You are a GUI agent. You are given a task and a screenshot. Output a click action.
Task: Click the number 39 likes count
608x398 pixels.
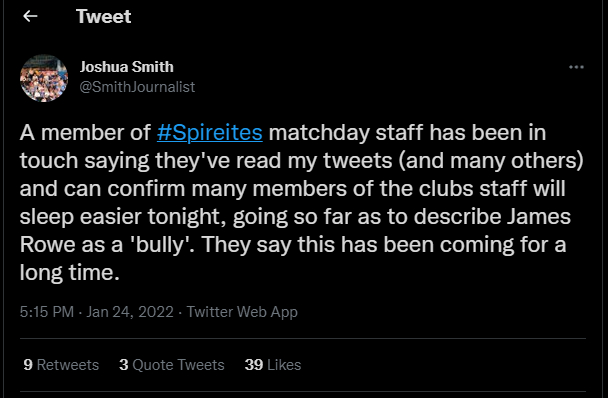coord(254,365)
